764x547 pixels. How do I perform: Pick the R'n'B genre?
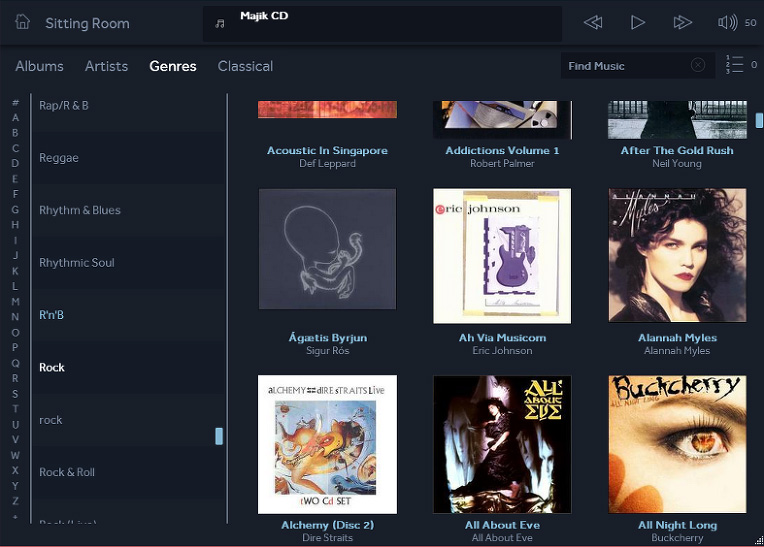[128, 315]
